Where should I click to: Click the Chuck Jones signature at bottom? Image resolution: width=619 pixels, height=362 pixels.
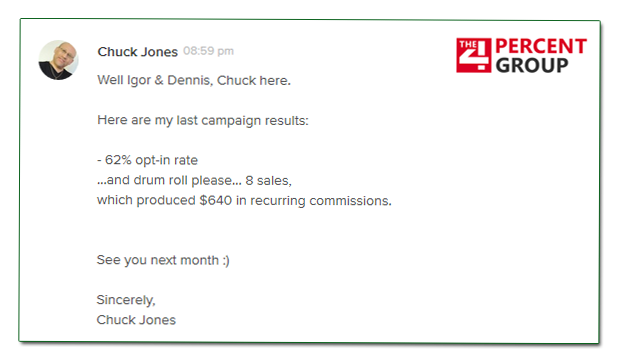(x=136, y=320)
